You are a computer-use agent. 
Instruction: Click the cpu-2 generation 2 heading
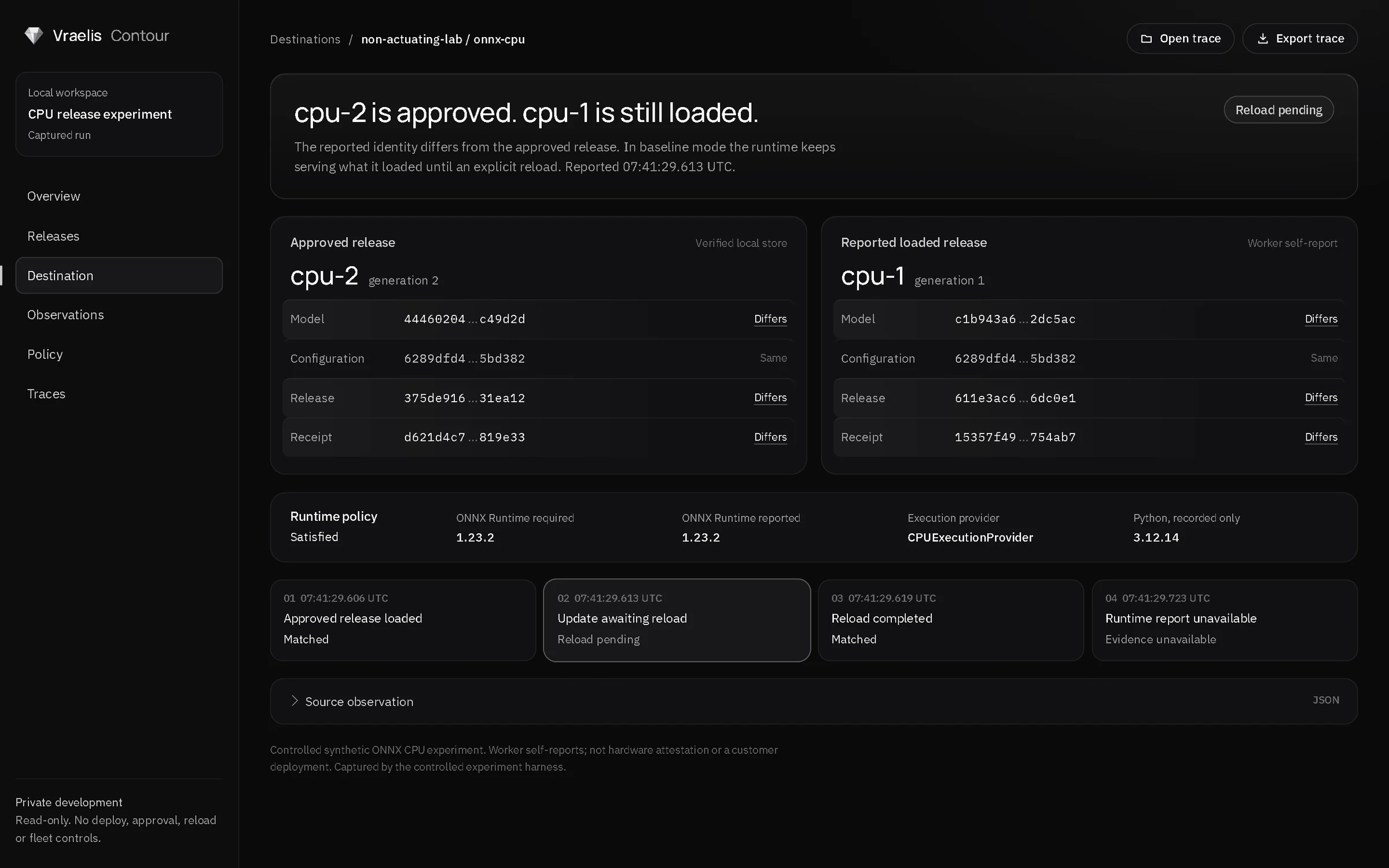[x=364, y=276]
